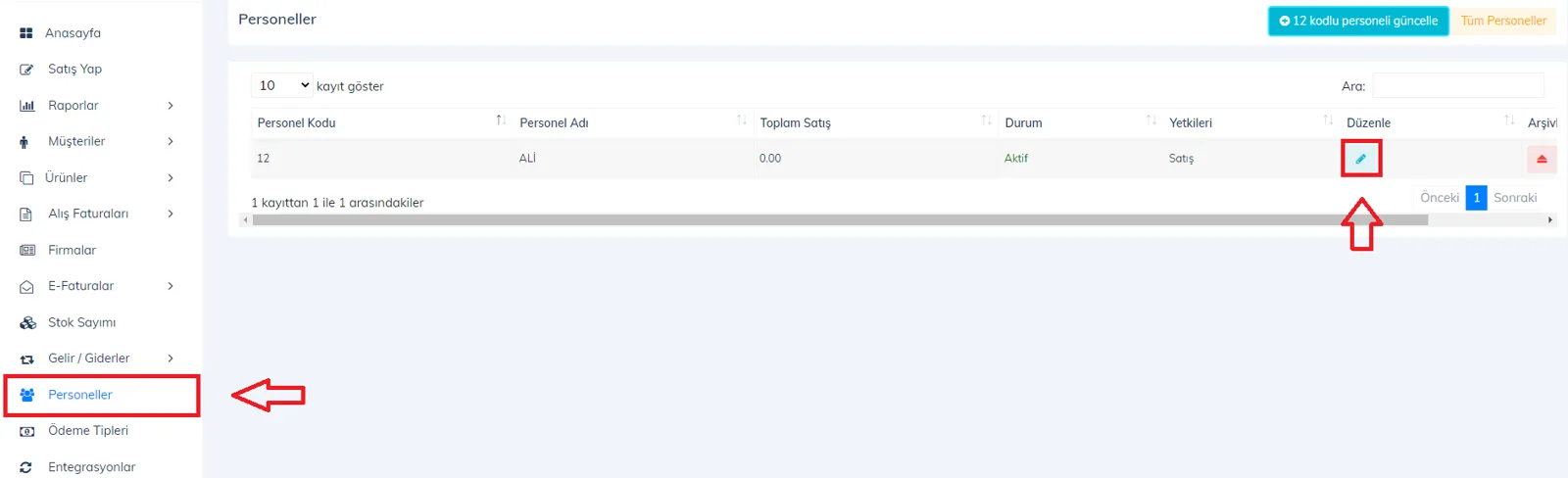Go to the Önceki page
Viewport: 1568px width, 478px height.
(1440, 198)
